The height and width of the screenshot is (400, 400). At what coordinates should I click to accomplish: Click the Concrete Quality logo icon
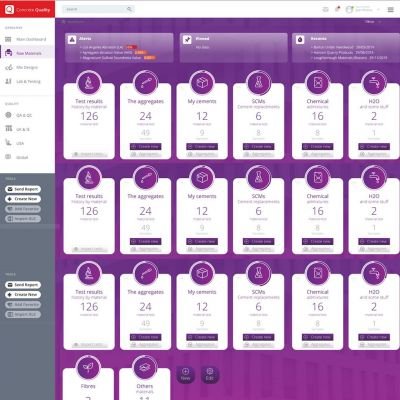click(10, 9)
